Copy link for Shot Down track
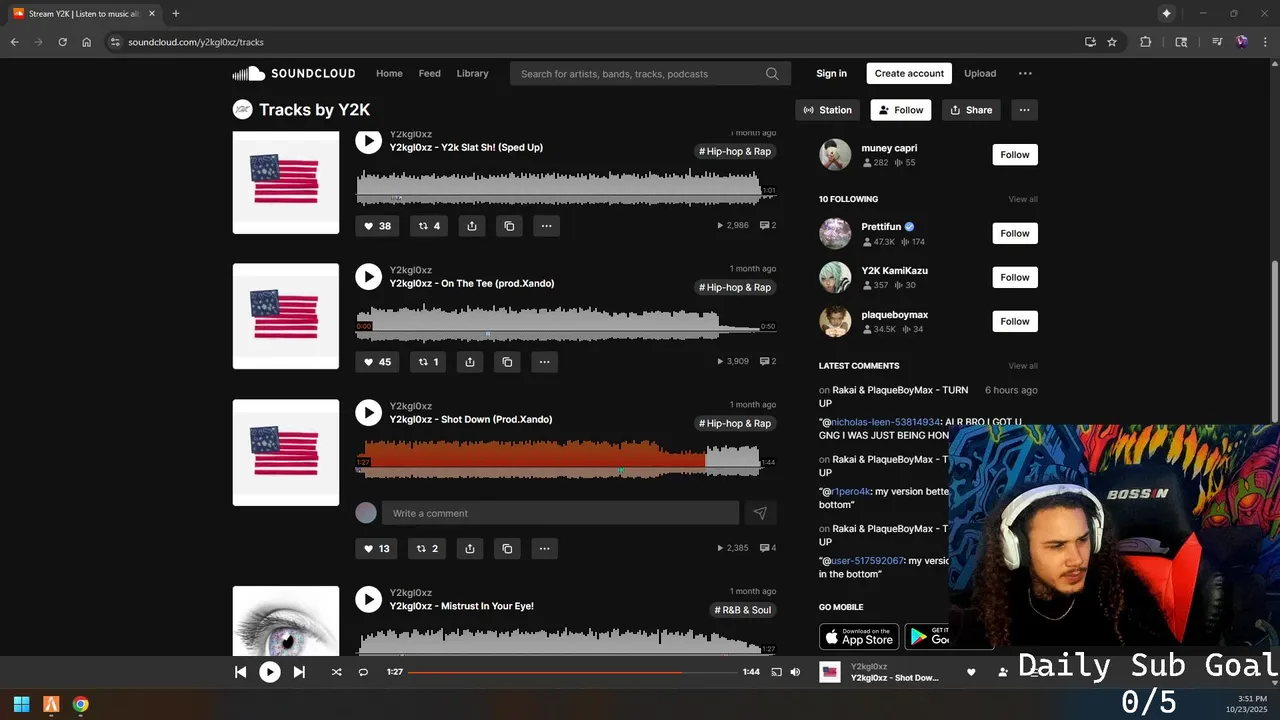 pyautogui.click(x=507, y=548)
